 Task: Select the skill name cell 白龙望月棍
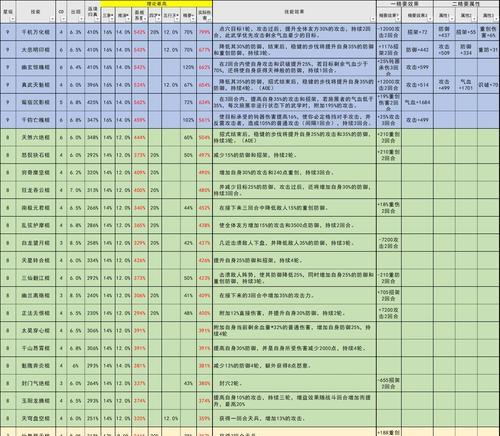click(35, 243)
